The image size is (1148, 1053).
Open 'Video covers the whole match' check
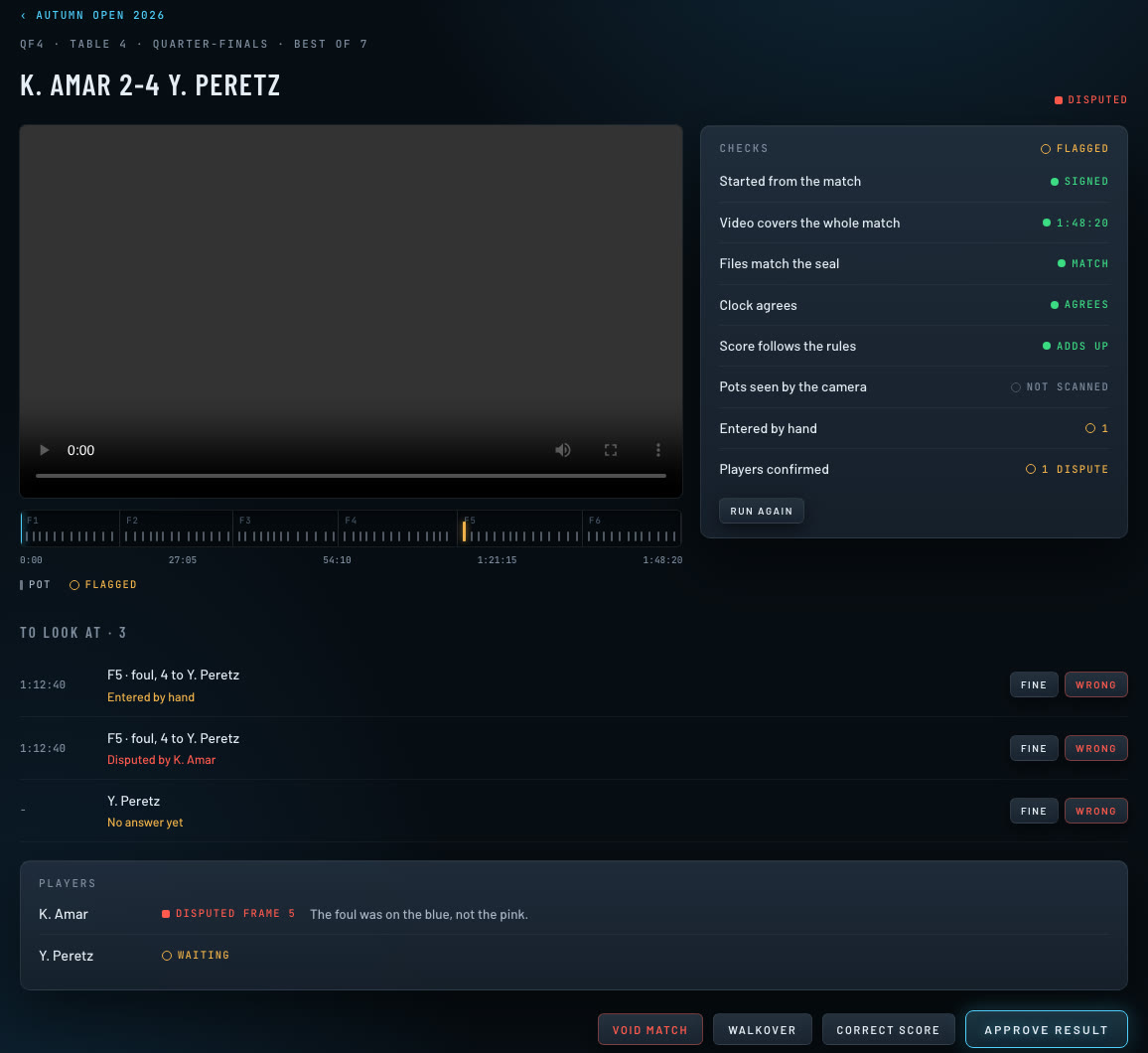coord(914,223)
